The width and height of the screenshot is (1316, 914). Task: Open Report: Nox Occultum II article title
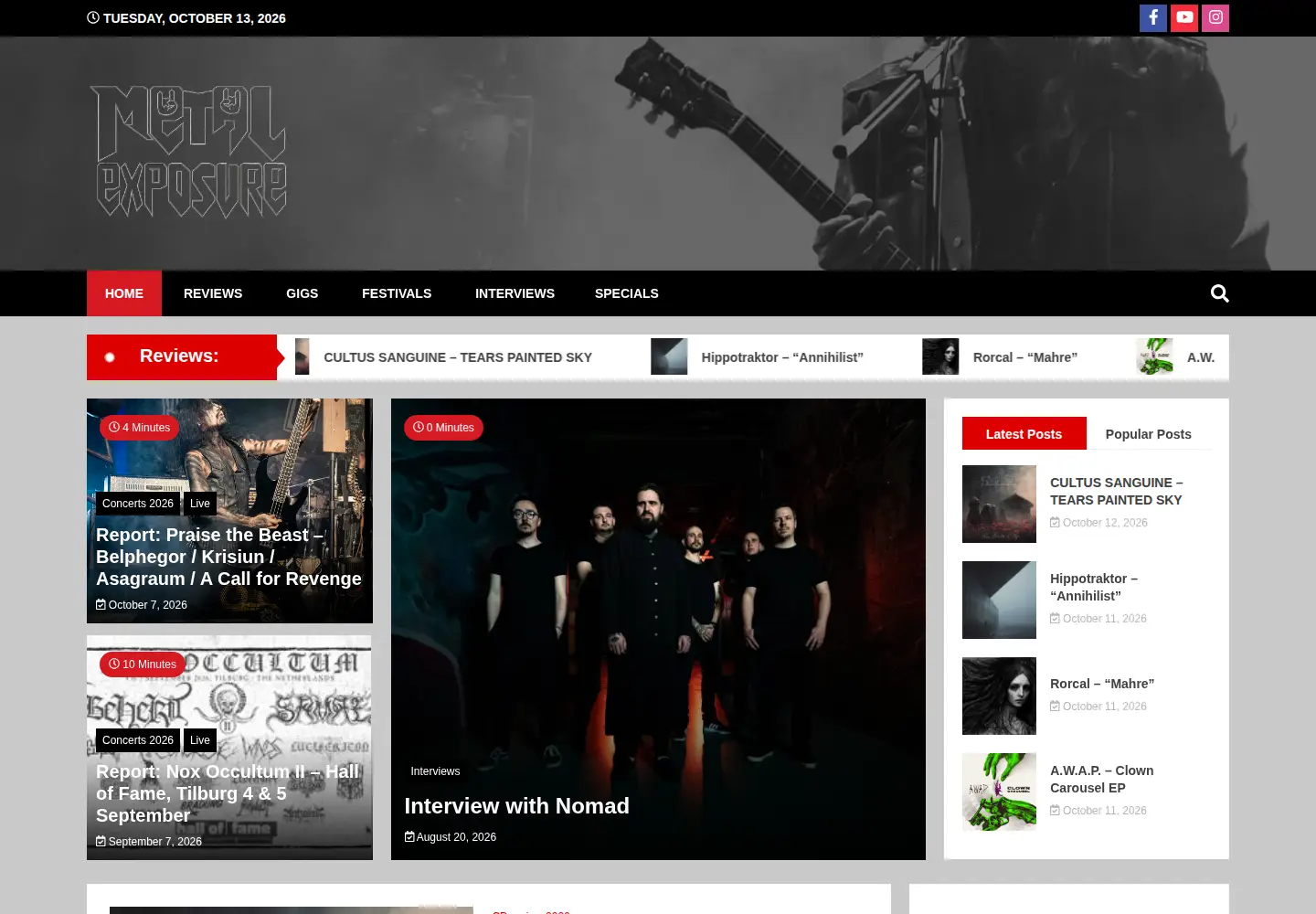pos(228,793)
